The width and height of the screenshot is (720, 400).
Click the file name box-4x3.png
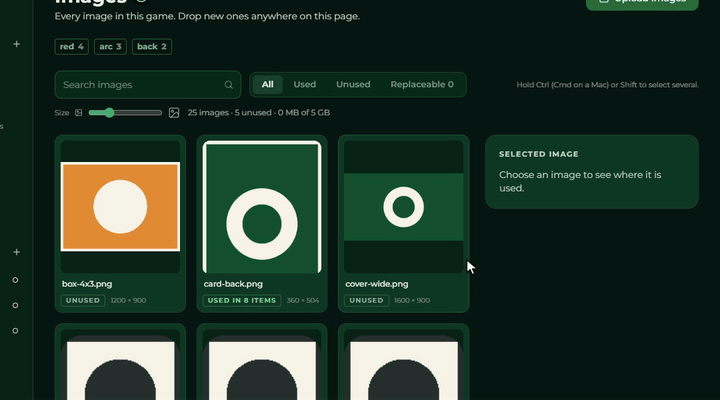87,284
